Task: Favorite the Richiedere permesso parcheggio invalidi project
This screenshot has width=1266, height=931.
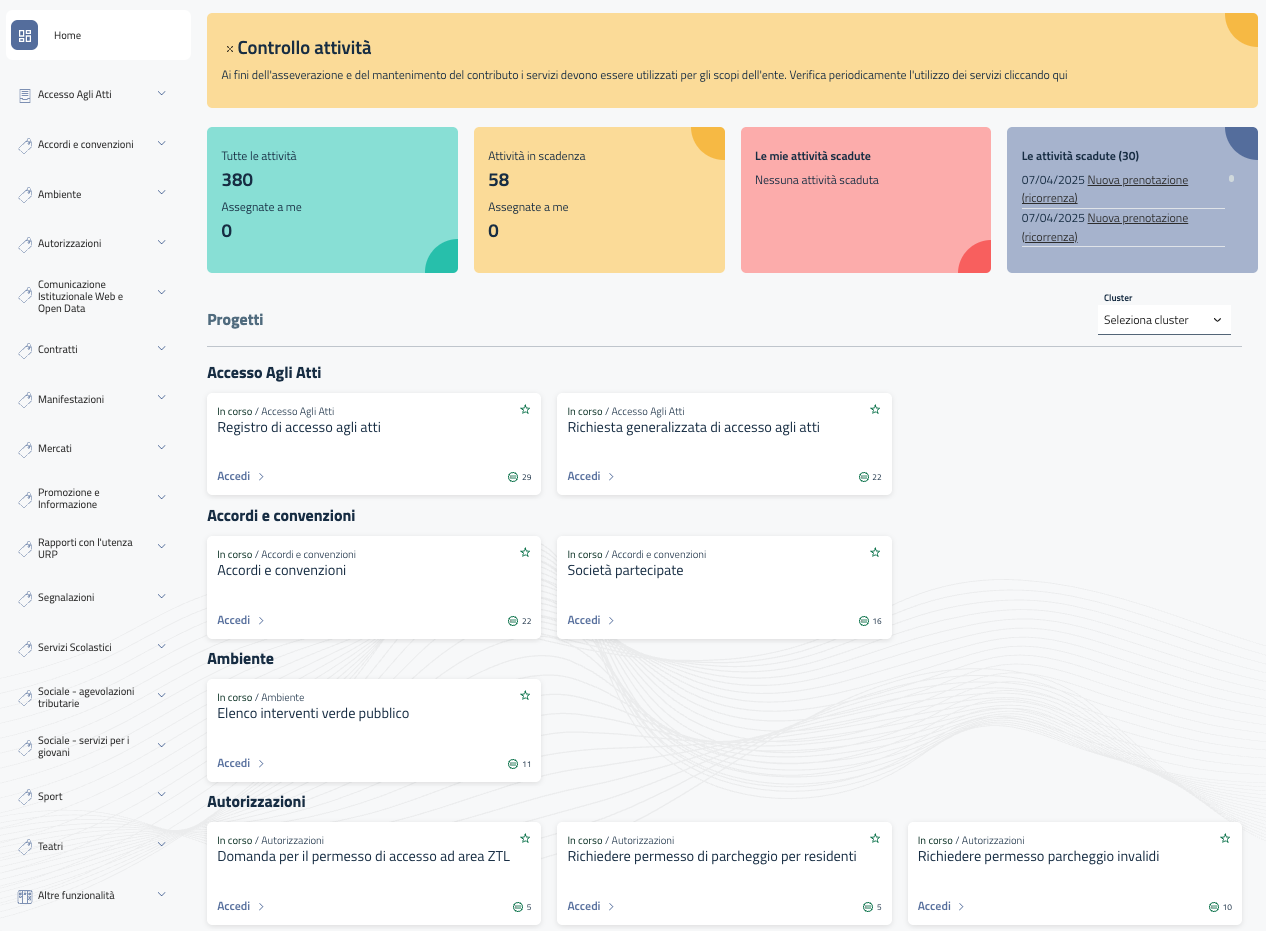Action: 1224,838
